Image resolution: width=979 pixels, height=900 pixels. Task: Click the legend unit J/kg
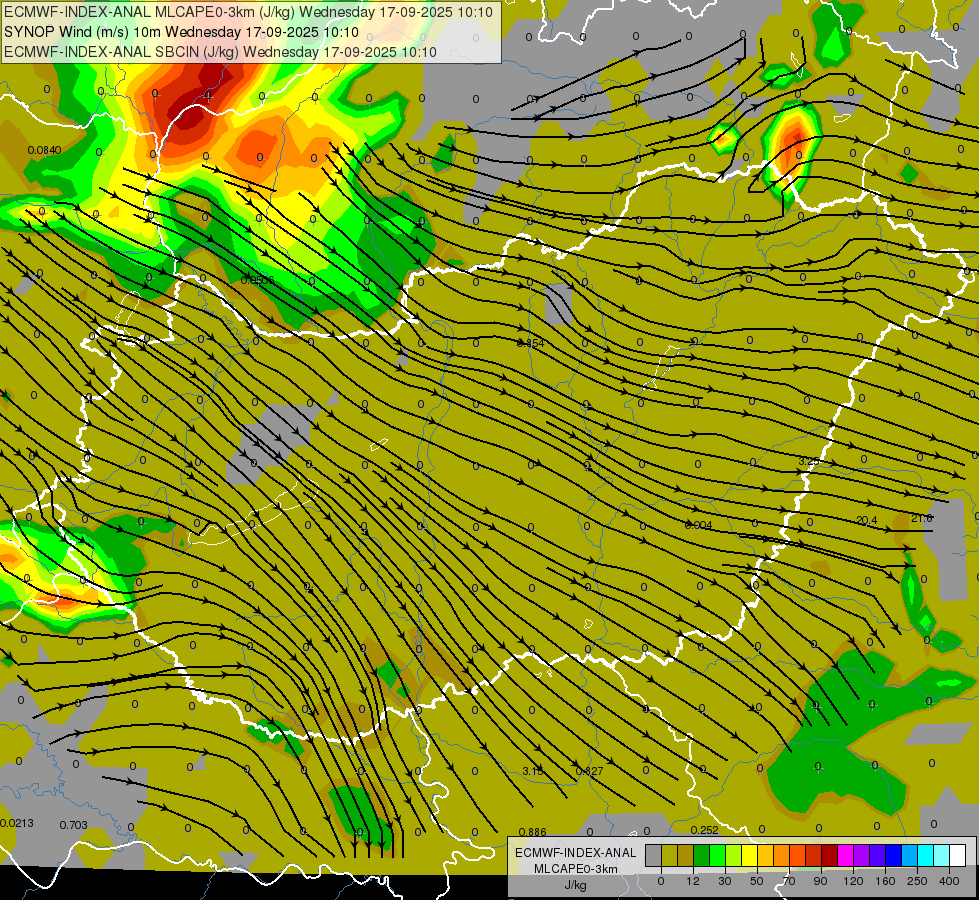(575, 885)
